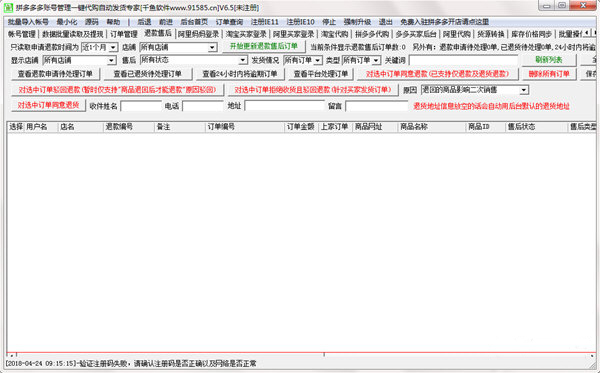
Task: Sort by the 售后状态 column header
Action: (536, 127)
